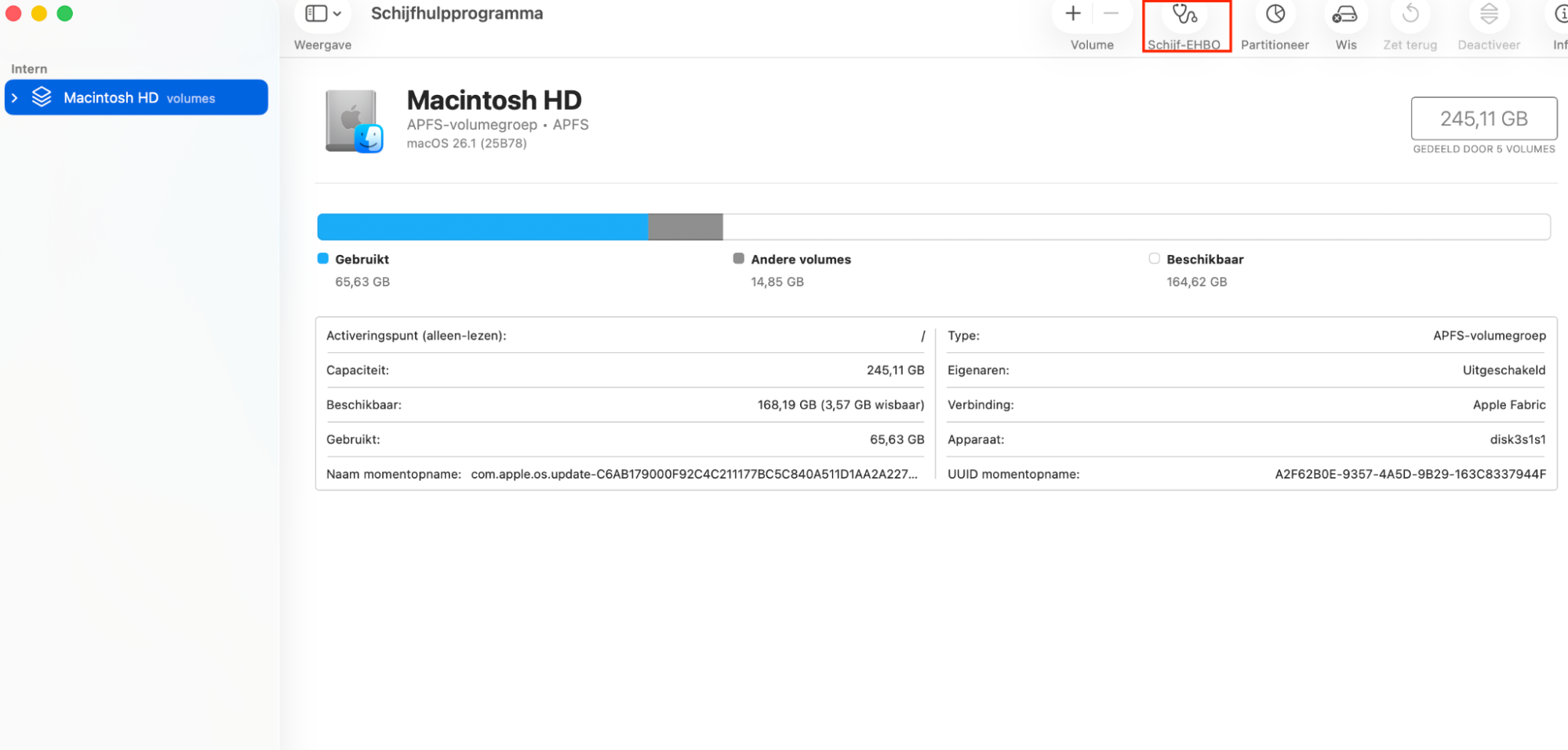Open the Partitioneer tool

point(1275,16)
